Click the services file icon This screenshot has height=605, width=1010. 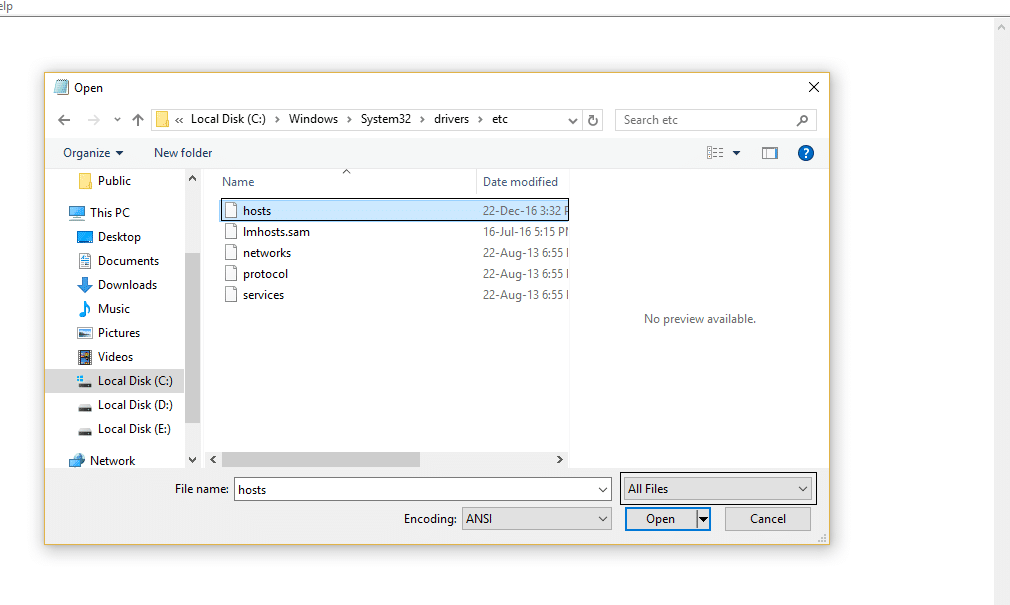(231, 294)
